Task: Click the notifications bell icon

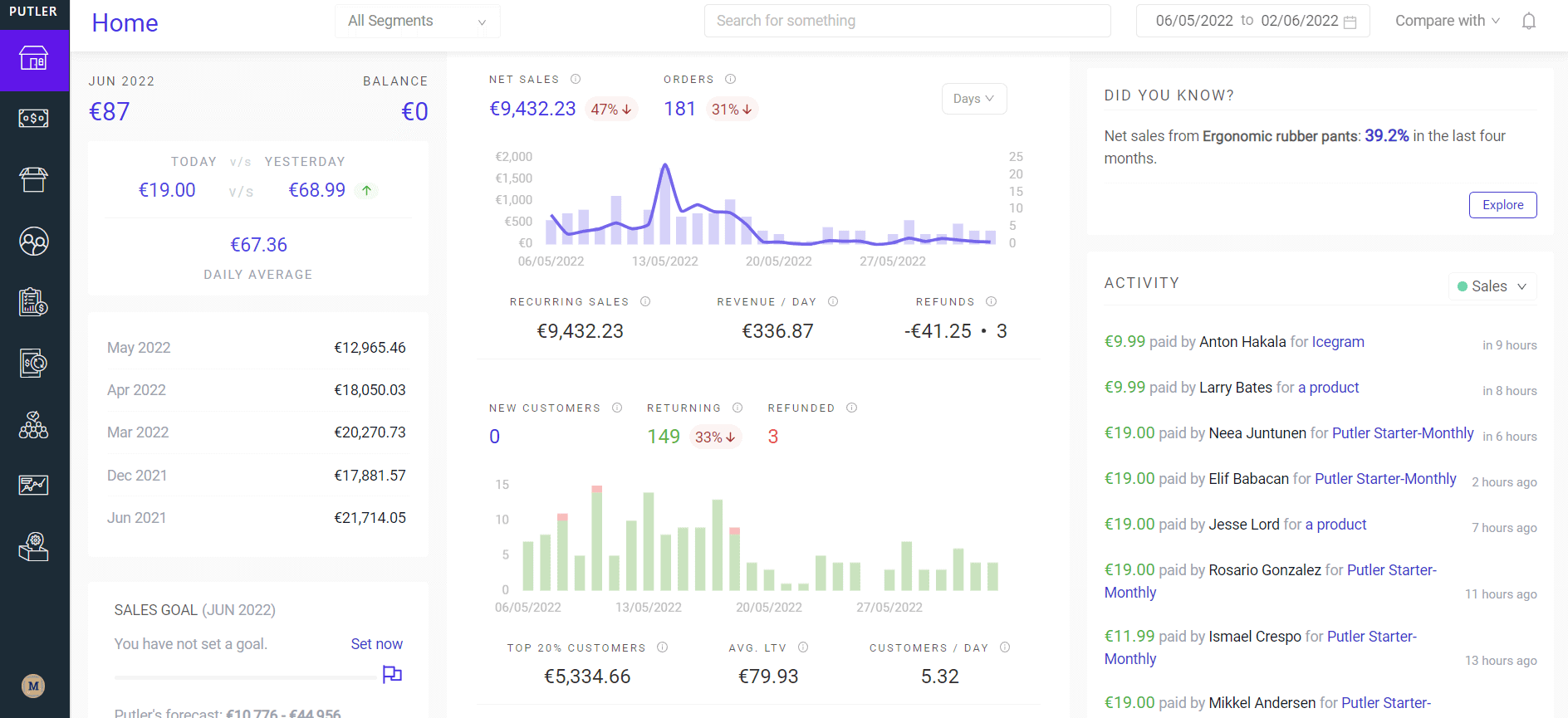Action: click(1529, 22)
